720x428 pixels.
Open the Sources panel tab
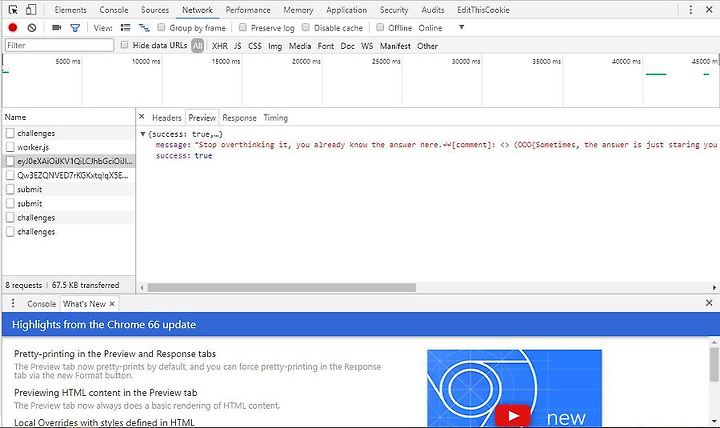tap(155, 10)
